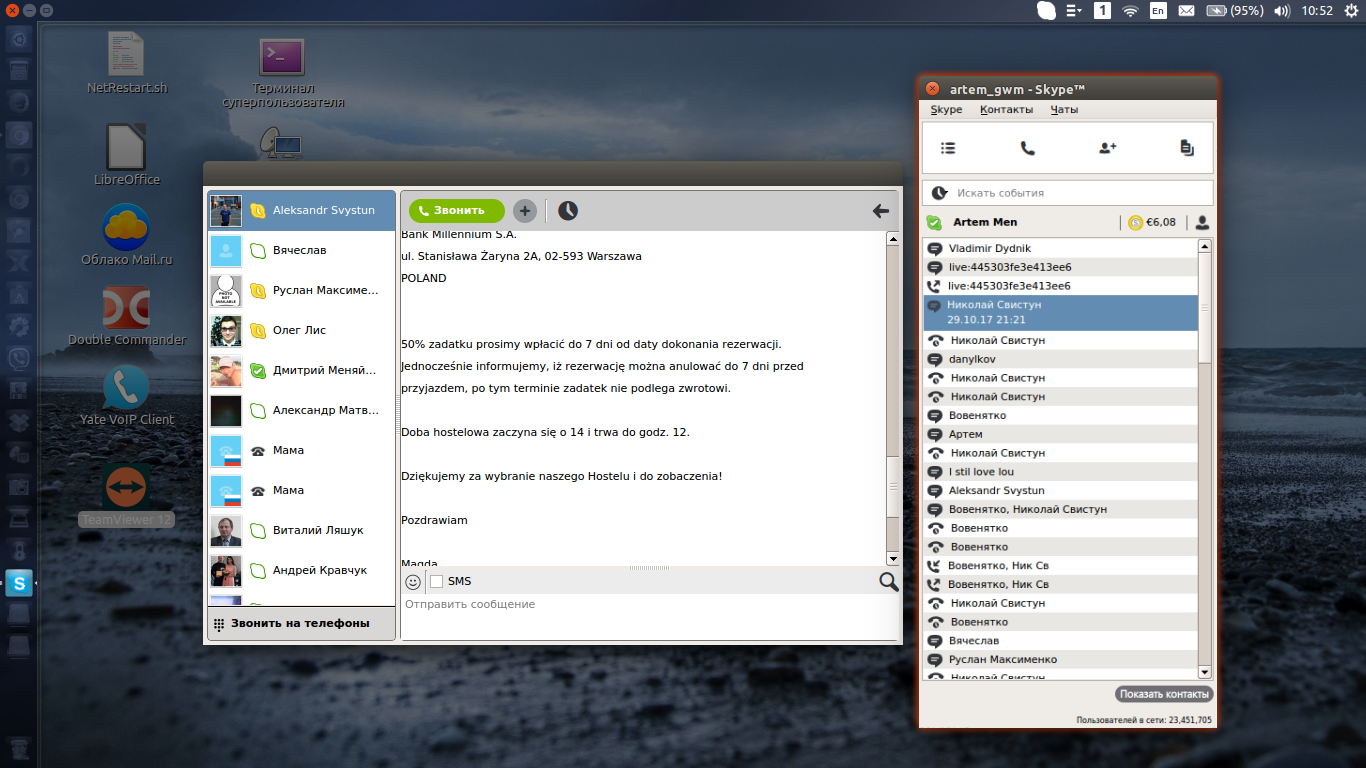Screen dimensions: 1366x768
Task: Open the history clock icon in chat toolbar
Action: point(568,210)
